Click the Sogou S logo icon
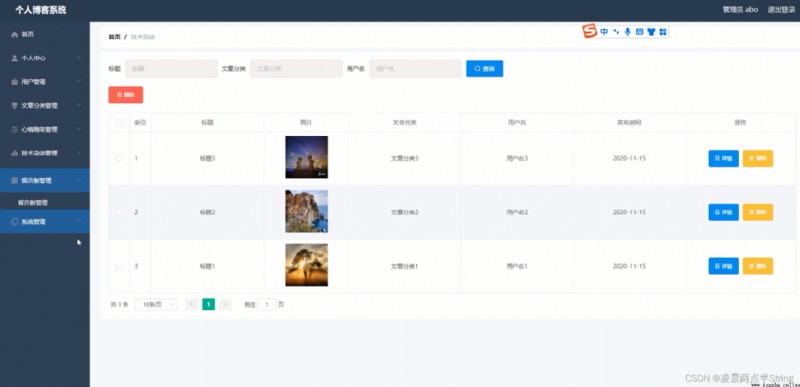Viewport: 800px width, 387px height. pos(590,31)
